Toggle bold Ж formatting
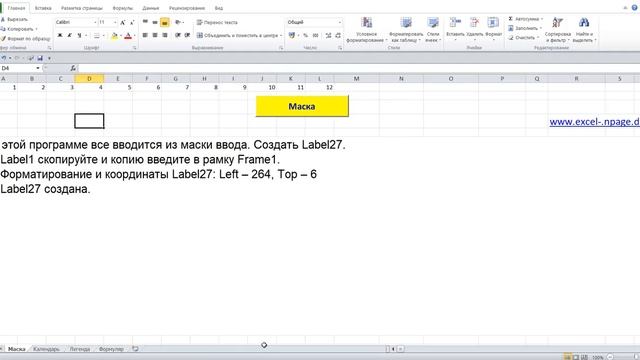Screen dimensions: 640x360 pos(60,36)
